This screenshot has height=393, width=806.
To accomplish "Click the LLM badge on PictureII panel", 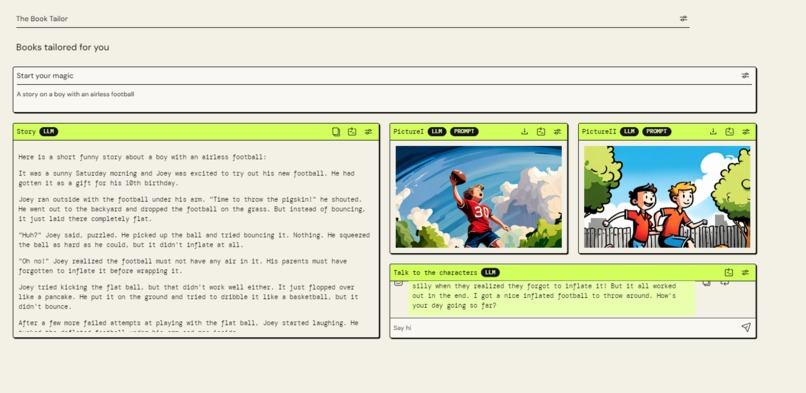I will pyautogui.click(x=629, y=132).
